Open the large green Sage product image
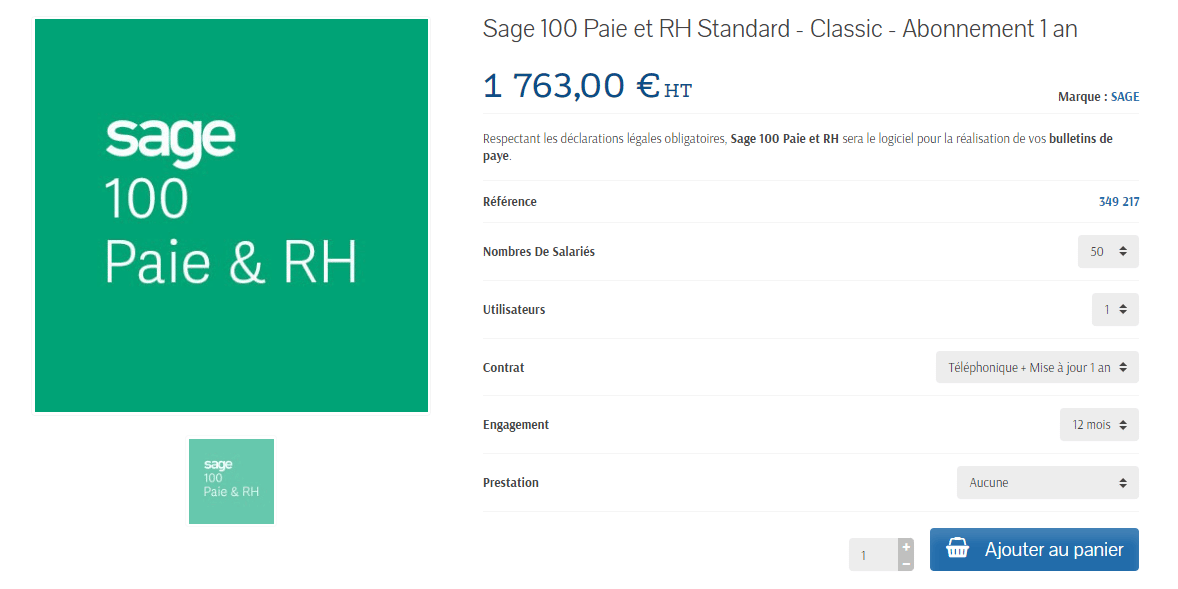Image resolution: width=1178 pixels, height=589 pixels. point(231,215)
